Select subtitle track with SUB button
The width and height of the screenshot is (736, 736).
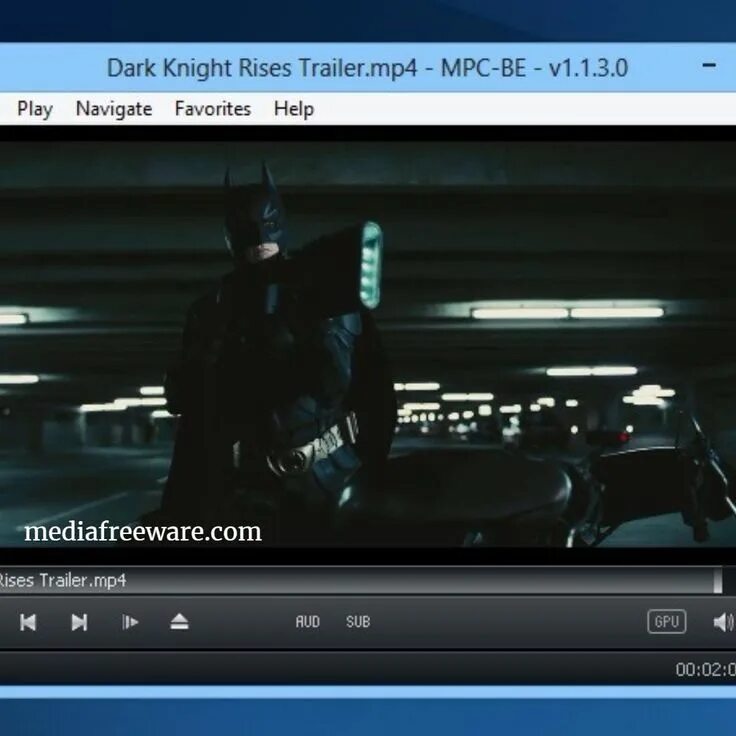(358, 622)
